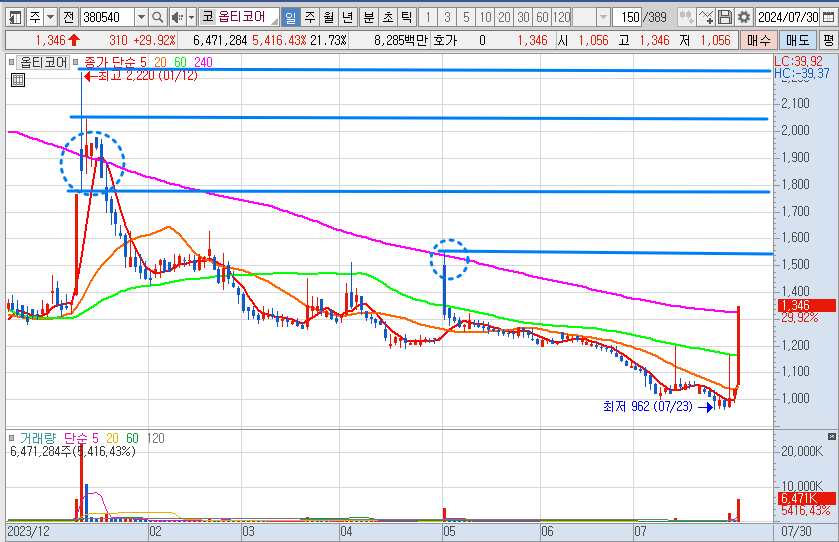Switch to the 분 minute chart tab
Screen dimensions: 839x542
click(x=369, y=18)
